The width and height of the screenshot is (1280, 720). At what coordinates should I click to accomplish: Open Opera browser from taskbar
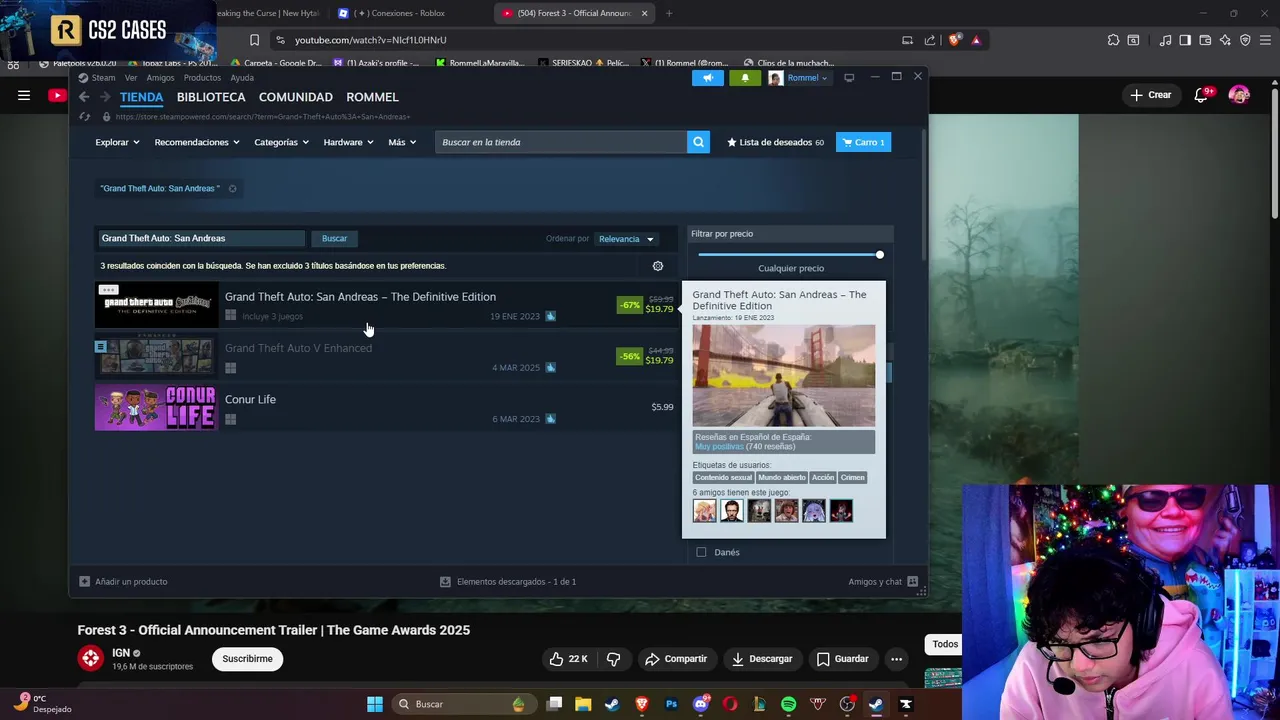coord(730,704)
